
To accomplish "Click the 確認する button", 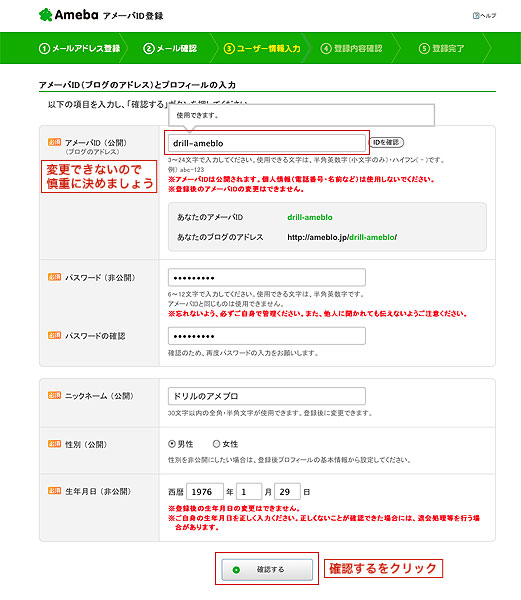I will tap(267, 569).
